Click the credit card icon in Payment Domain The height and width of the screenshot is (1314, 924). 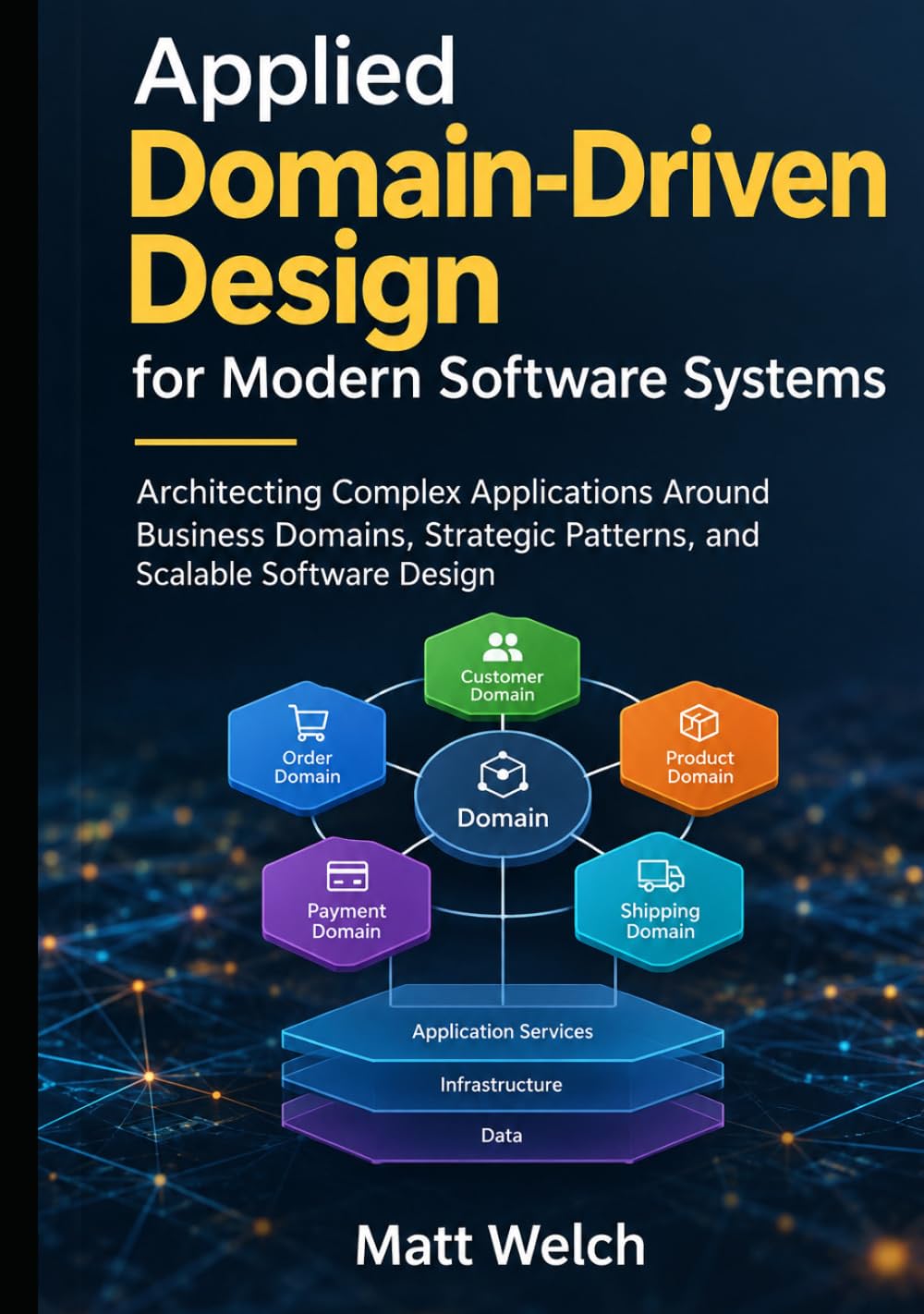pos(347,876)
